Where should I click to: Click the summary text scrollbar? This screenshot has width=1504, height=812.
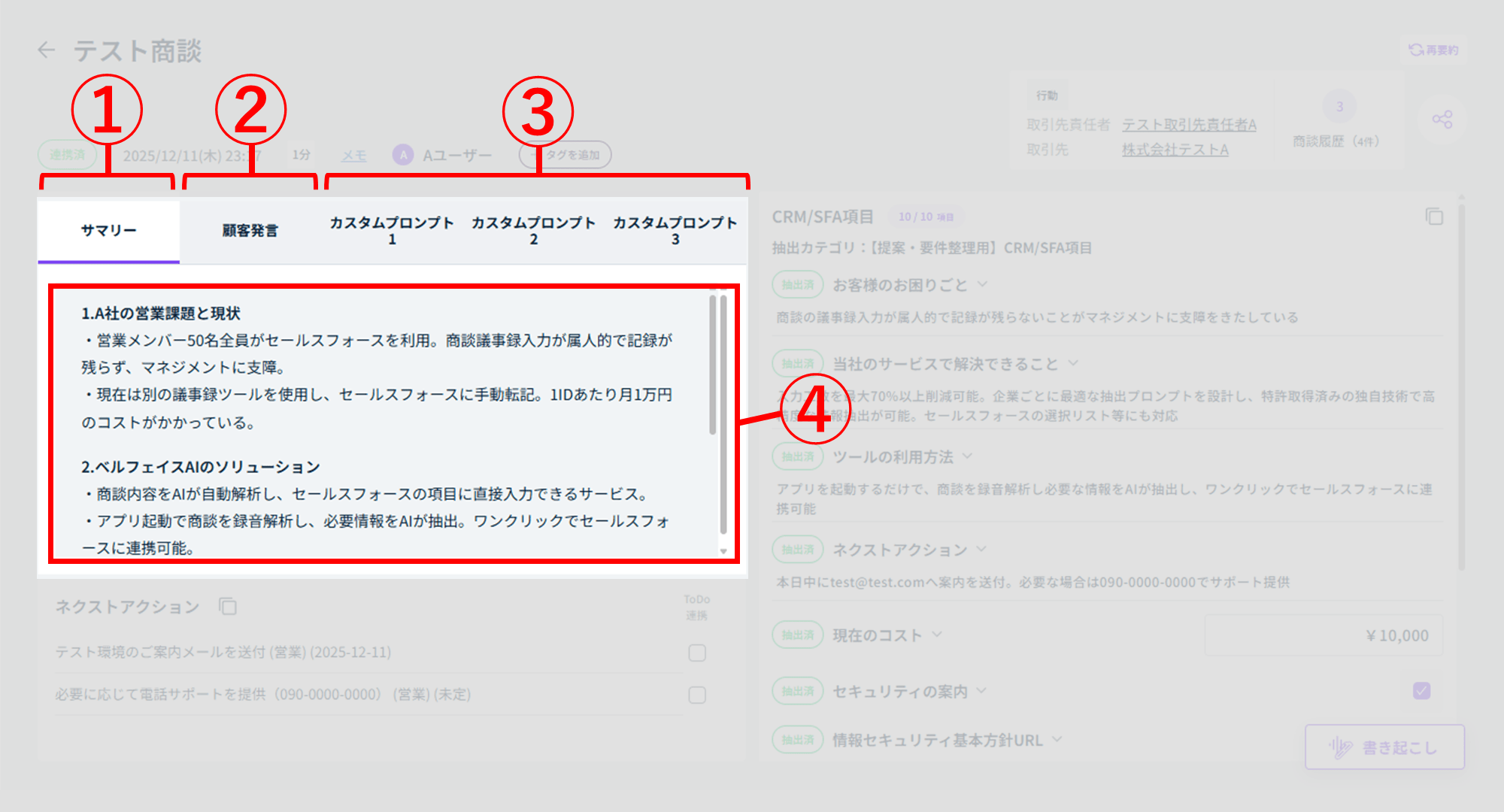[713, 366]
